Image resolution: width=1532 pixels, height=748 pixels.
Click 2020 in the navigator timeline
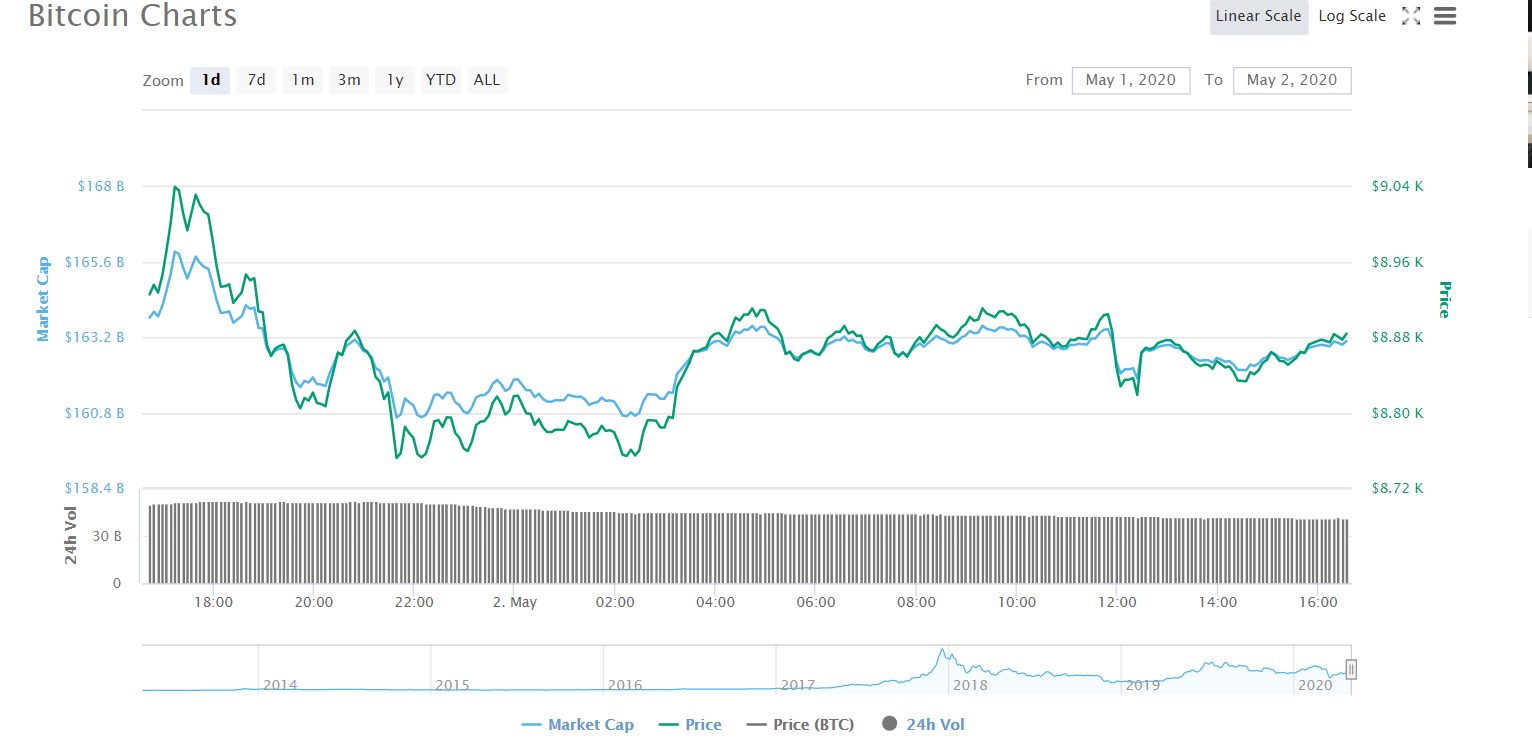click(1315, 685)
